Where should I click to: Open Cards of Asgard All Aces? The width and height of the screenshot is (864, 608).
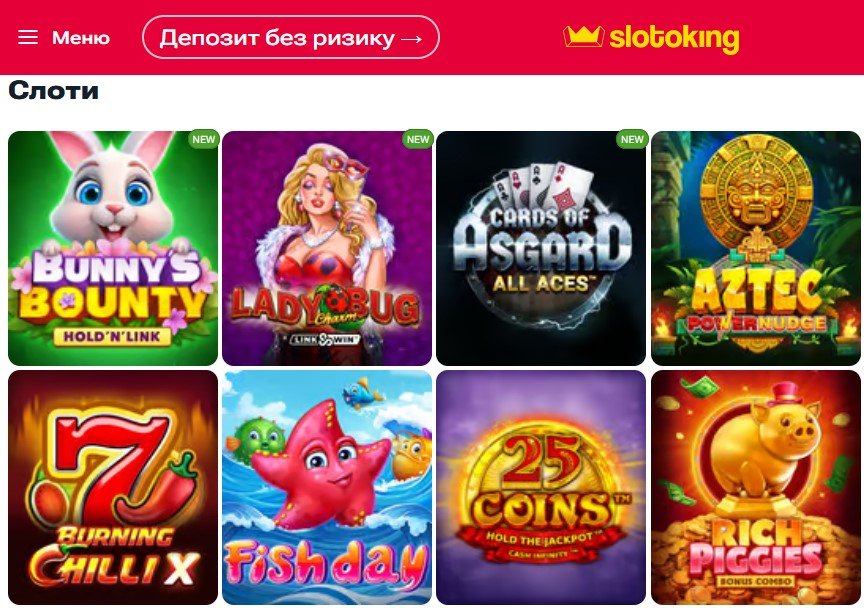pyautogui.click(x=541, y=248)
